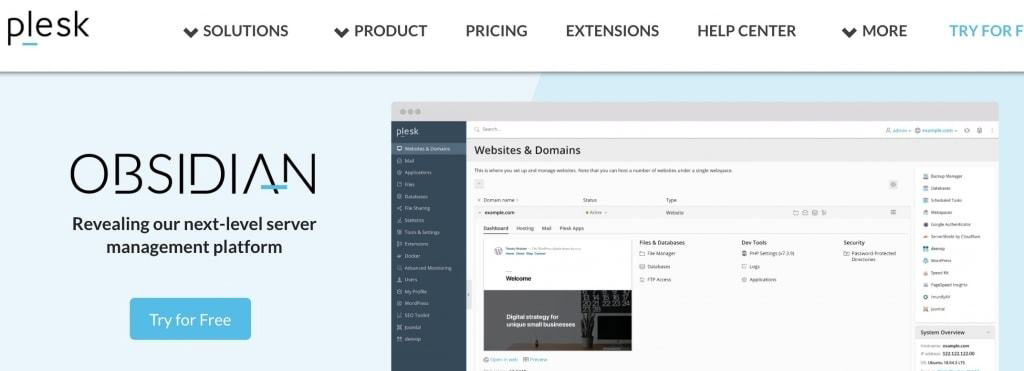Screen dimensions: 1024x371
Task: Expand the SOLUTIONS navigation menu
Action: tap(236, 31)
